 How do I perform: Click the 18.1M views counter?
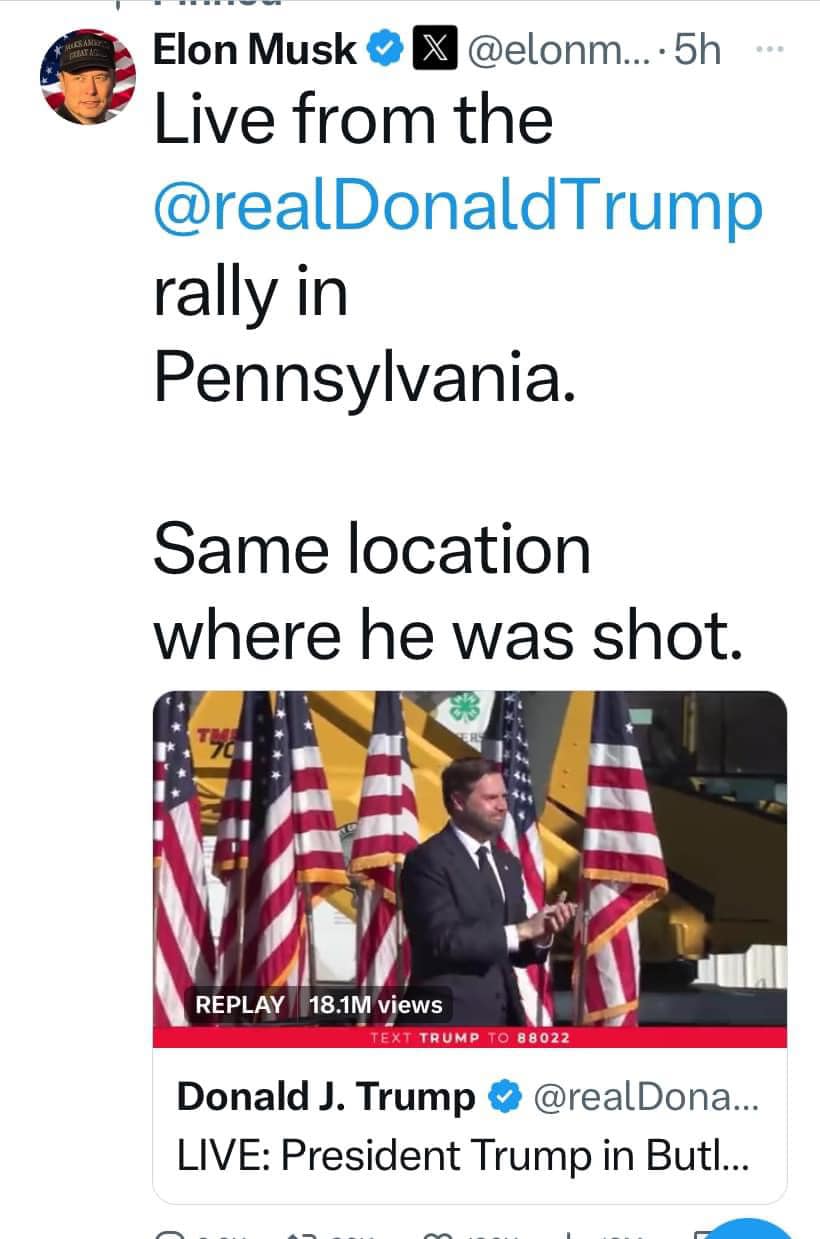(376, 1004)
